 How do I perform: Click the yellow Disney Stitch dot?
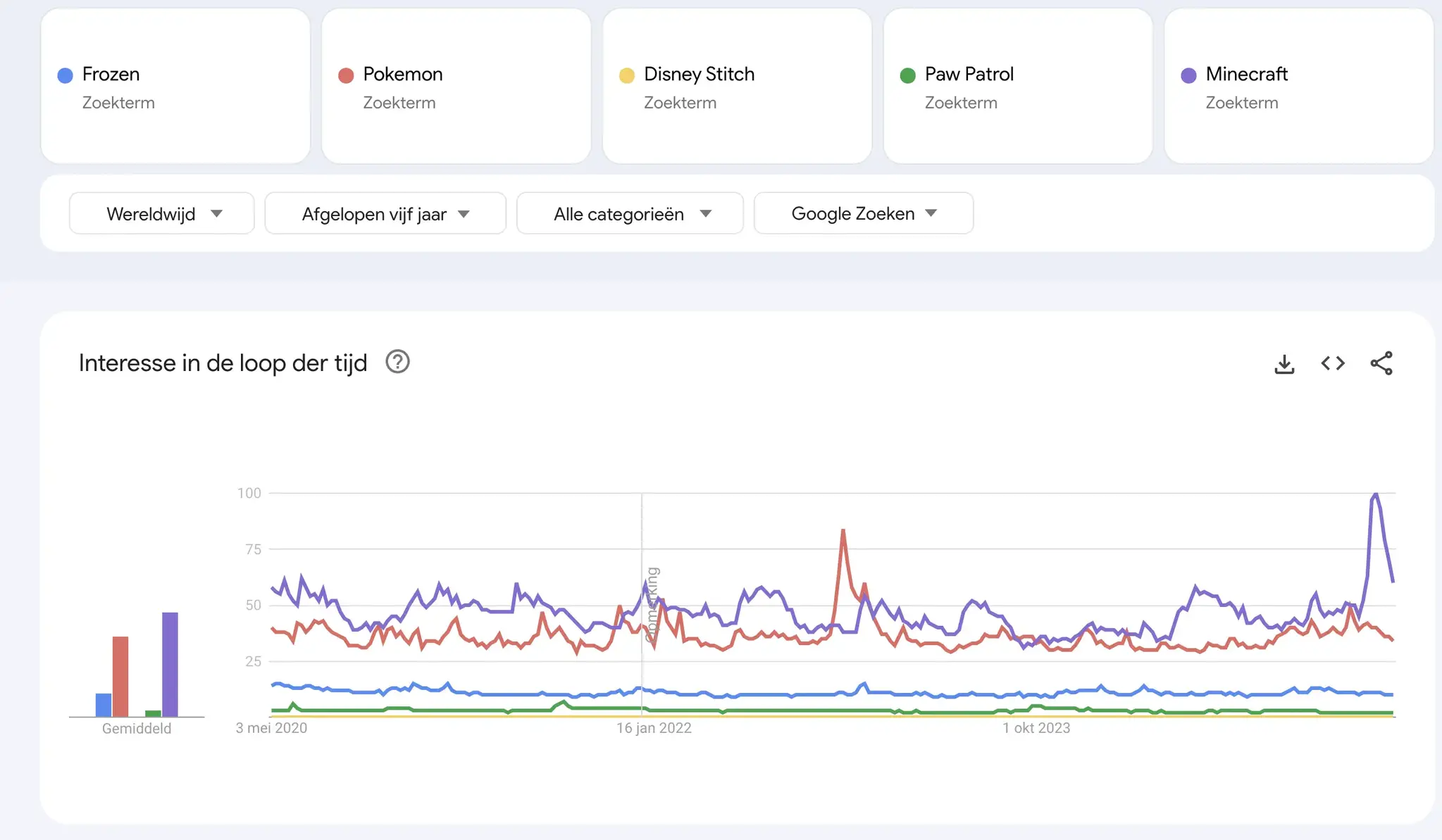coord(627,75)
